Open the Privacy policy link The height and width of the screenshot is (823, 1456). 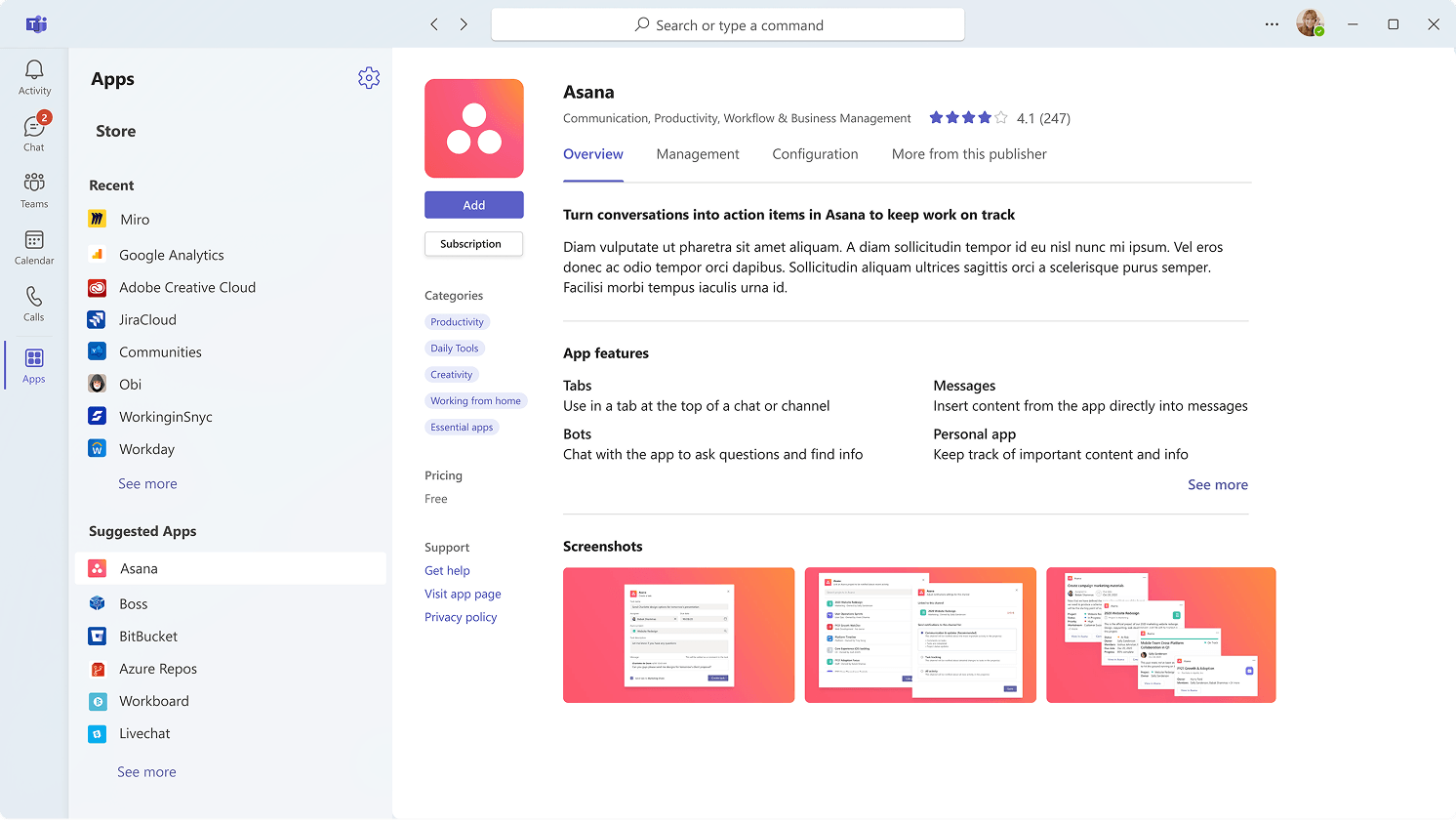[461, 617]
